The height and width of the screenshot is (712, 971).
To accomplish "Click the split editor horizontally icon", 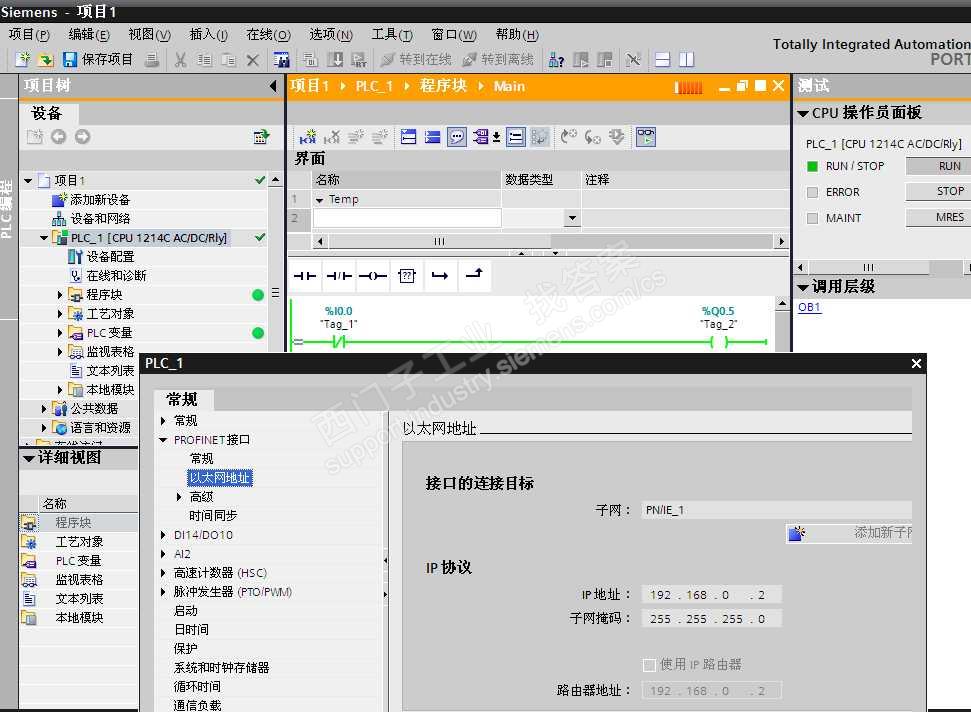I will (x=663, y=59).
